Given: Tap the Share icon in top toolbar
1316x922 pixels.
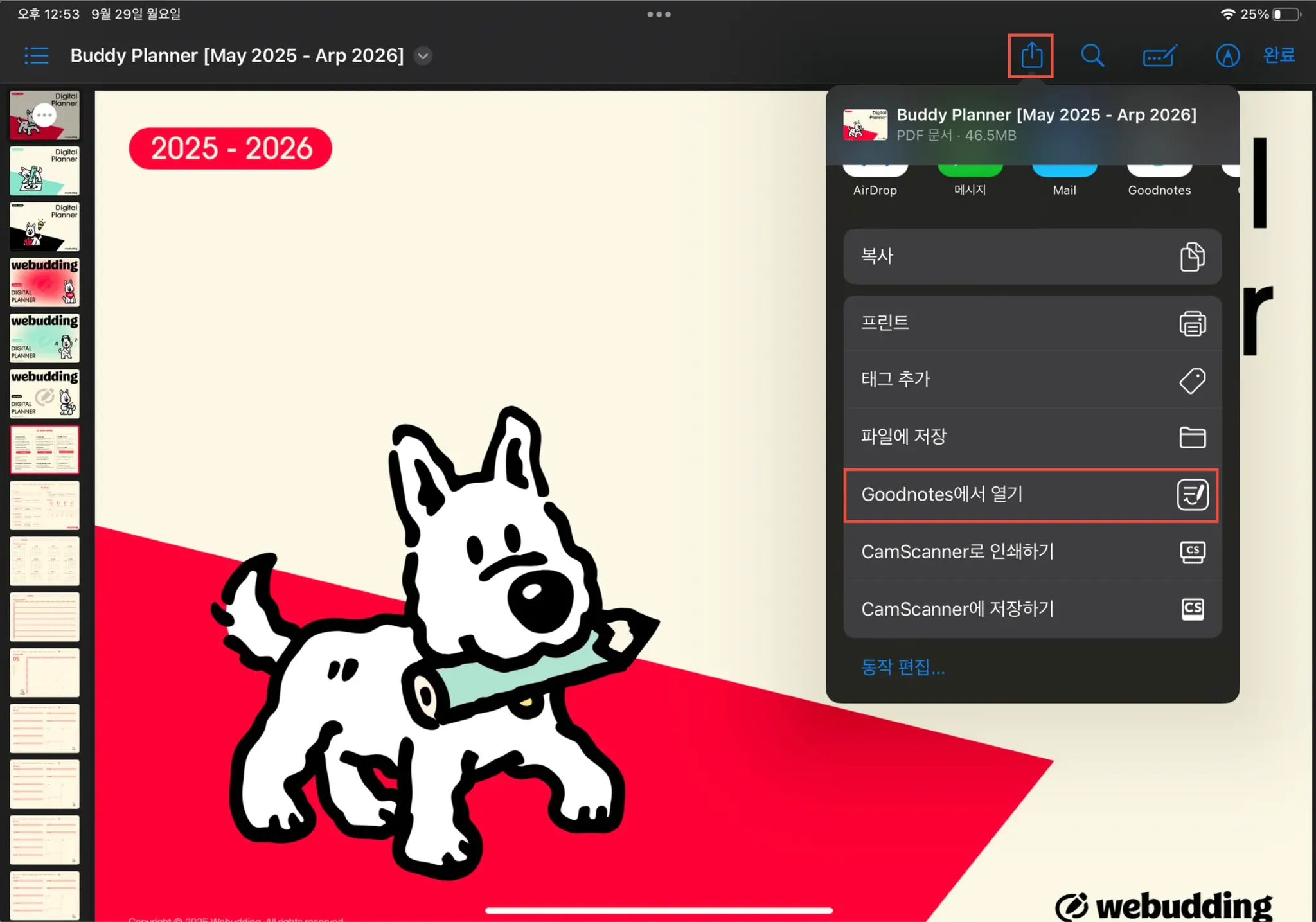Looking at the screenshot, I should [x=1031, y=55].
